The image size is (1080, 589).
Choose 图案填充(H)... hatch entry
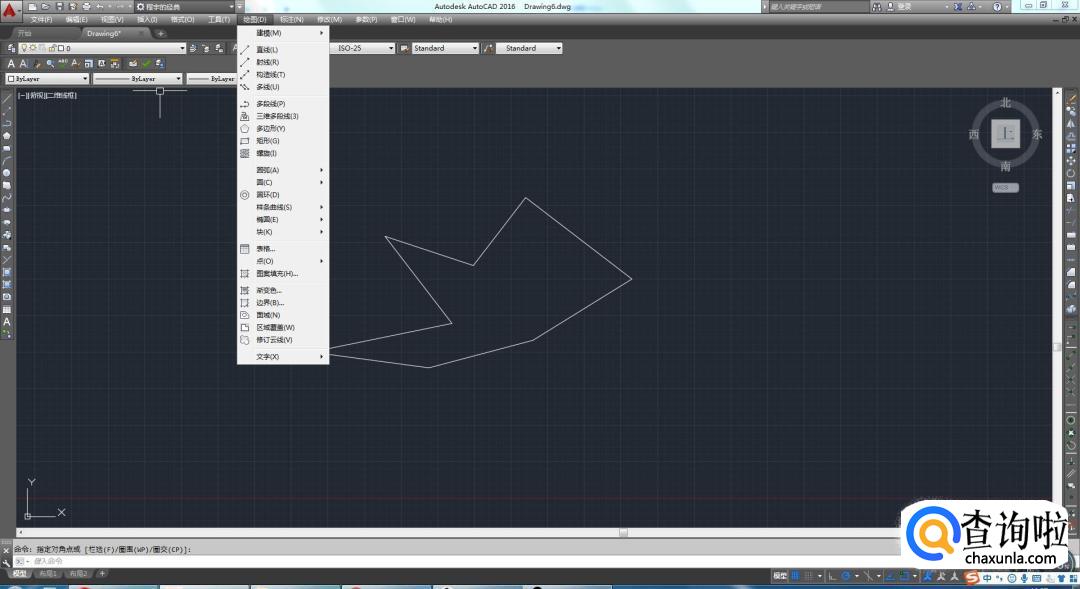(282, 273)
